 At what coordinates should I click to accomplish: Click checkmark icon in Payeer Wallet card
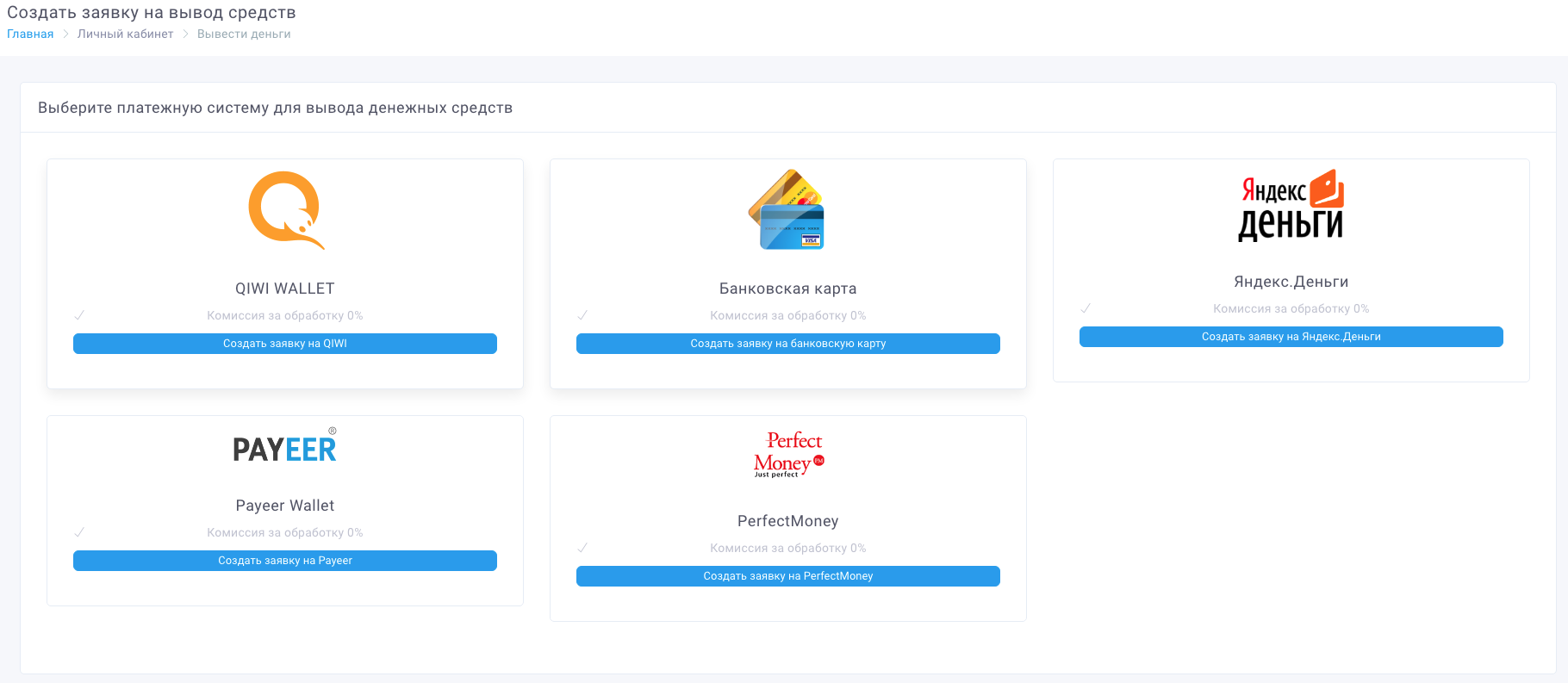79,532
